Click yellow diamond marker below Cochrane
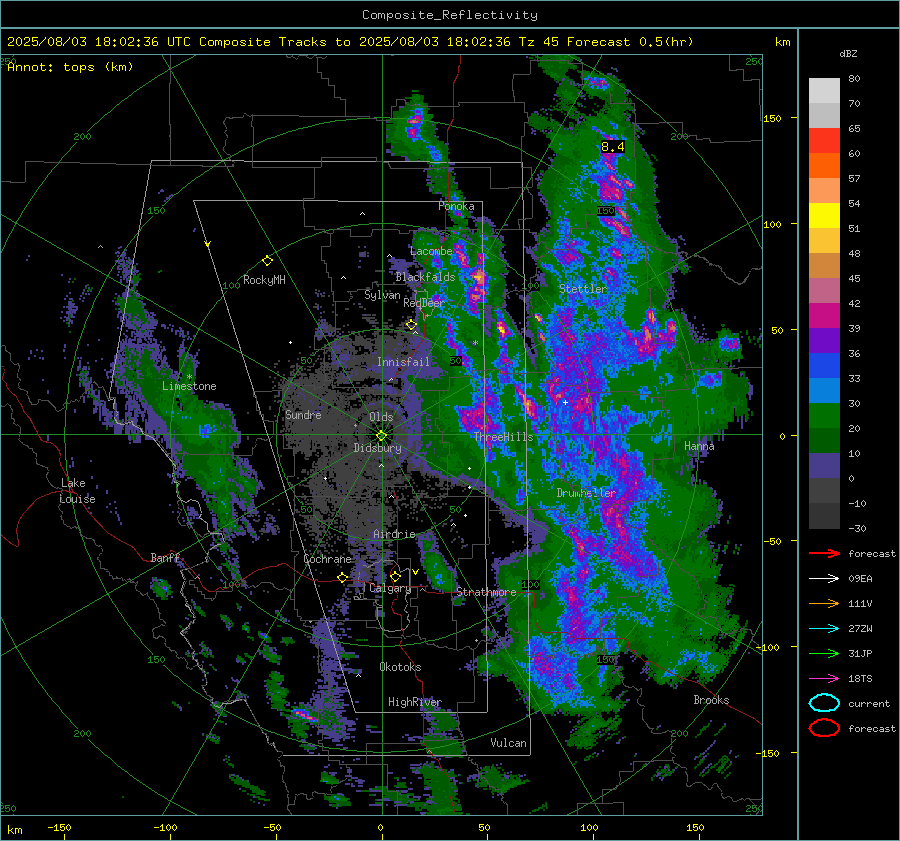This screenshot has width=900, height=841. coord(342,577)
